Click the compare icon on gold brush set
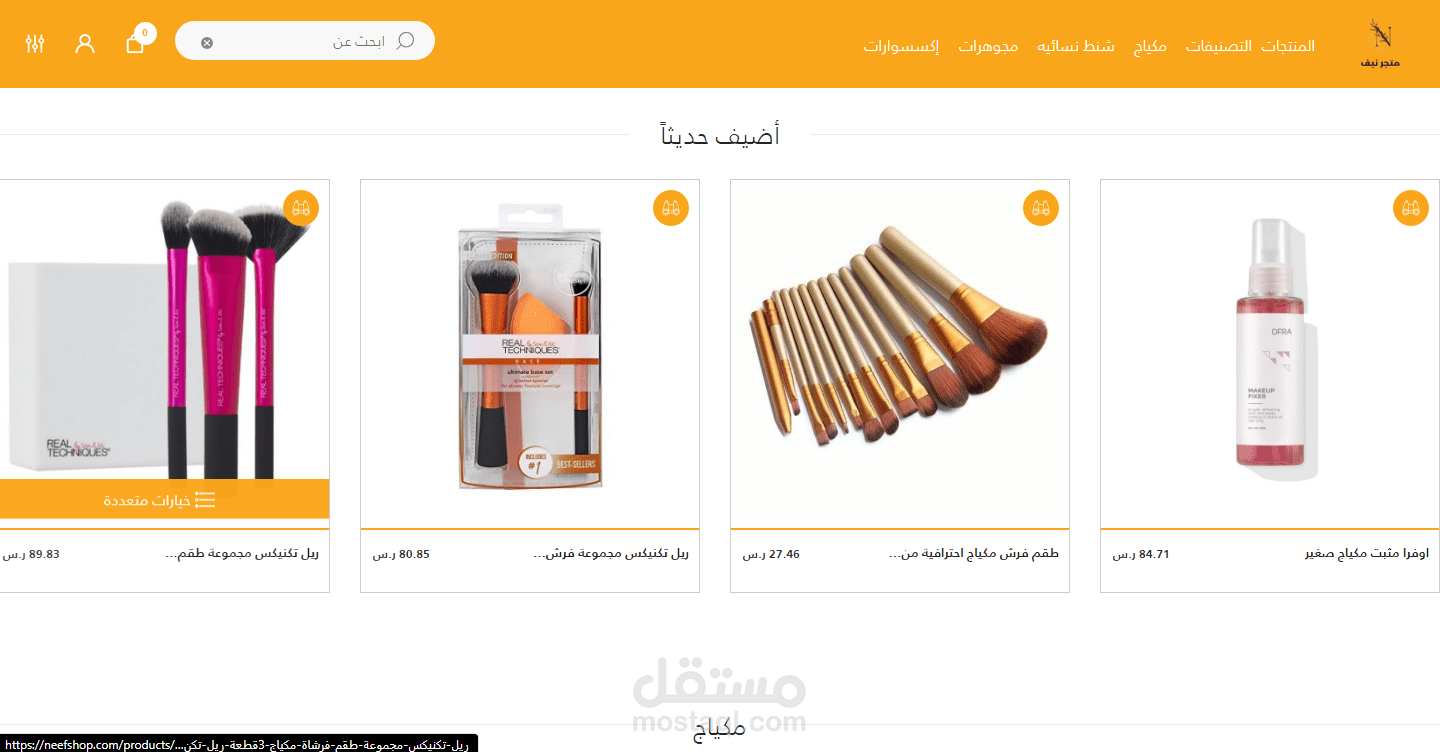 click(x=1041, y=208)
